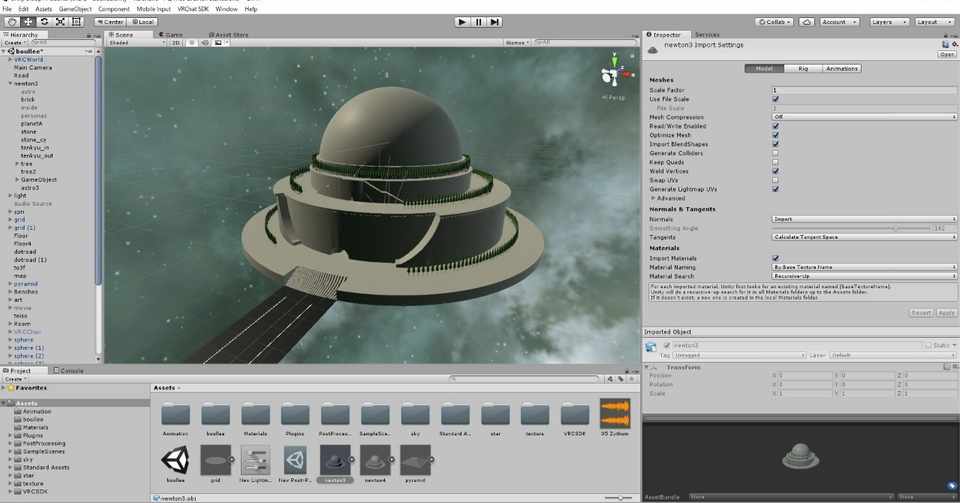Select the pyramid model asset
The width and height of the screenshot is (960, 503).
click(x=415, y=460)
